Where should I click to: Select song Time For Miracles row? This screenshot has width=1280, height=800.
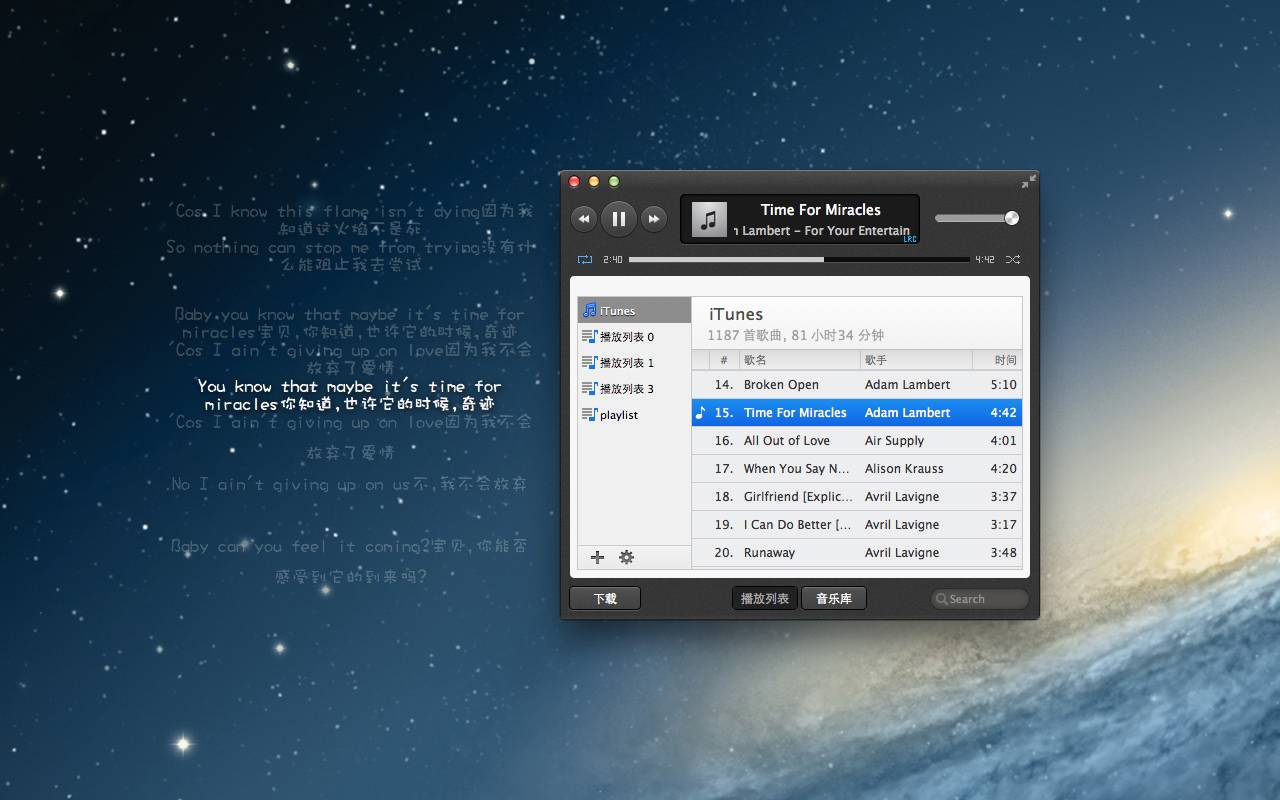pyautogui.click(x=857, y=412)
